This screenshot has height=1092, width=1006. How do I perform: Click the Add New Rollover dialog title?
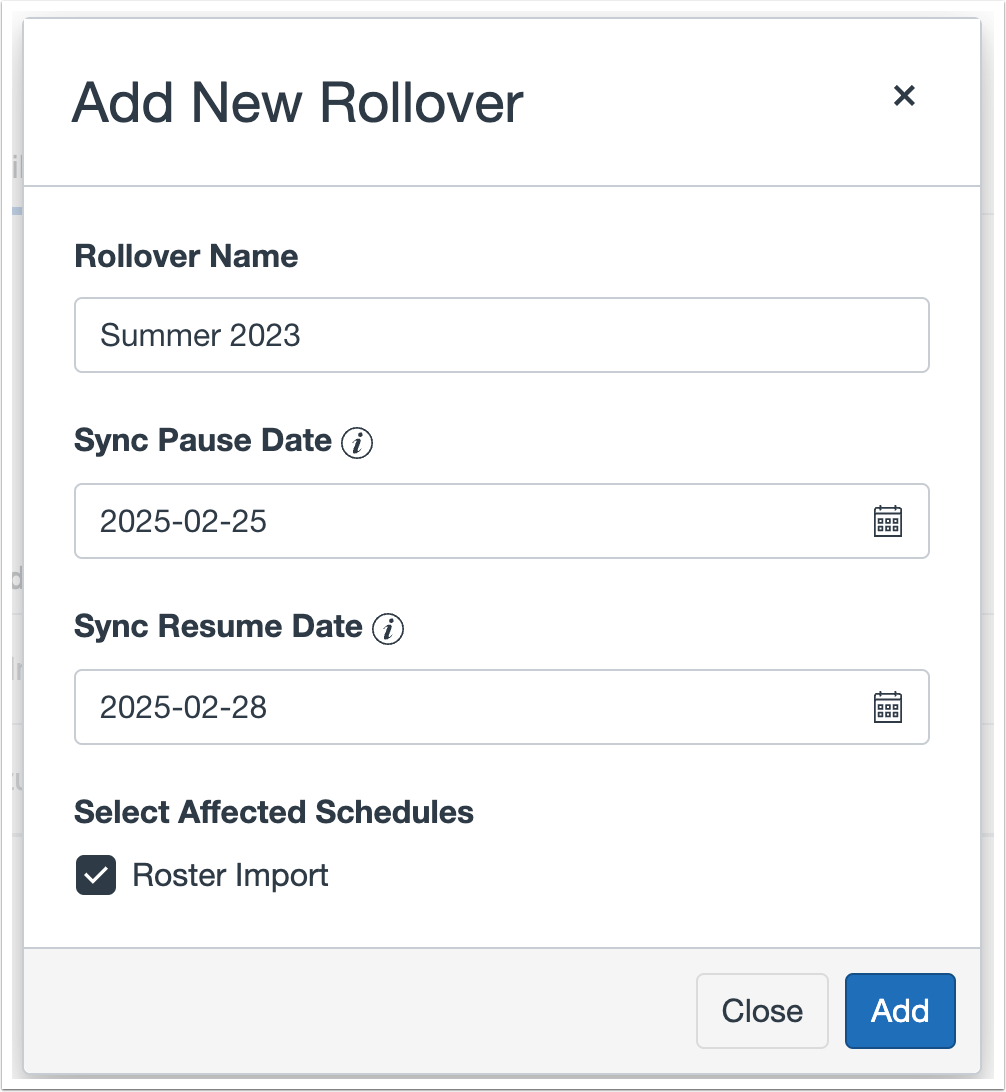point(297,103)
